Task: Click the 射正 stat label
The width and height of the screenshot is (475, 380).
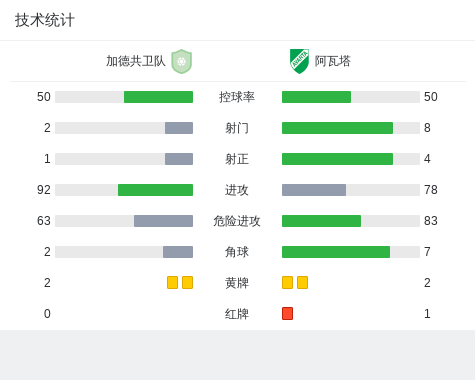Action: (237, 159)
